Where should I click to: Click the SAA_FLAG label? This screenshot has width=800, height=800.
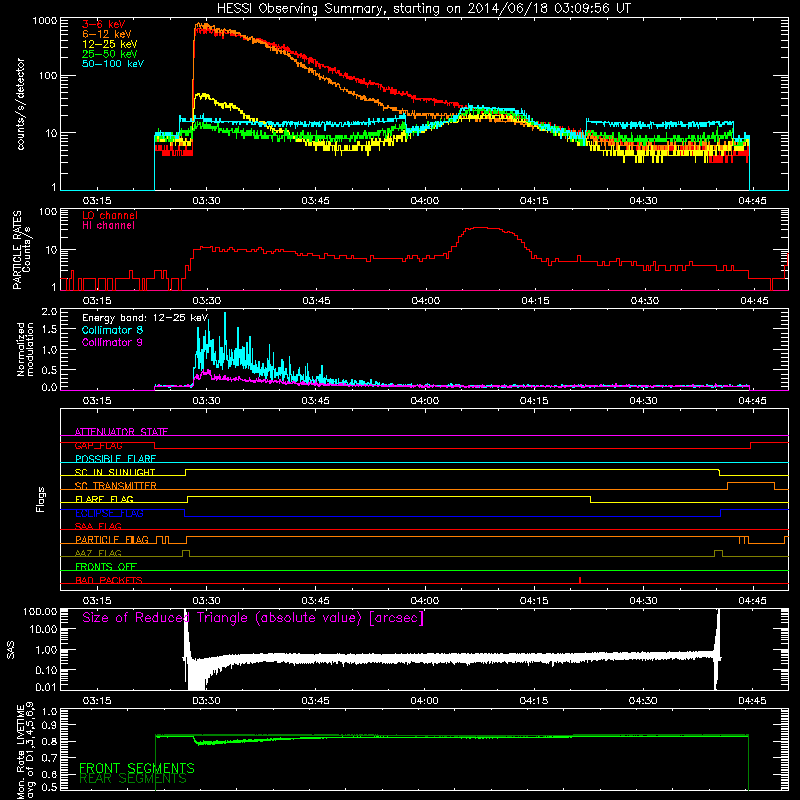pyautogui.click(x=98, y=526)
